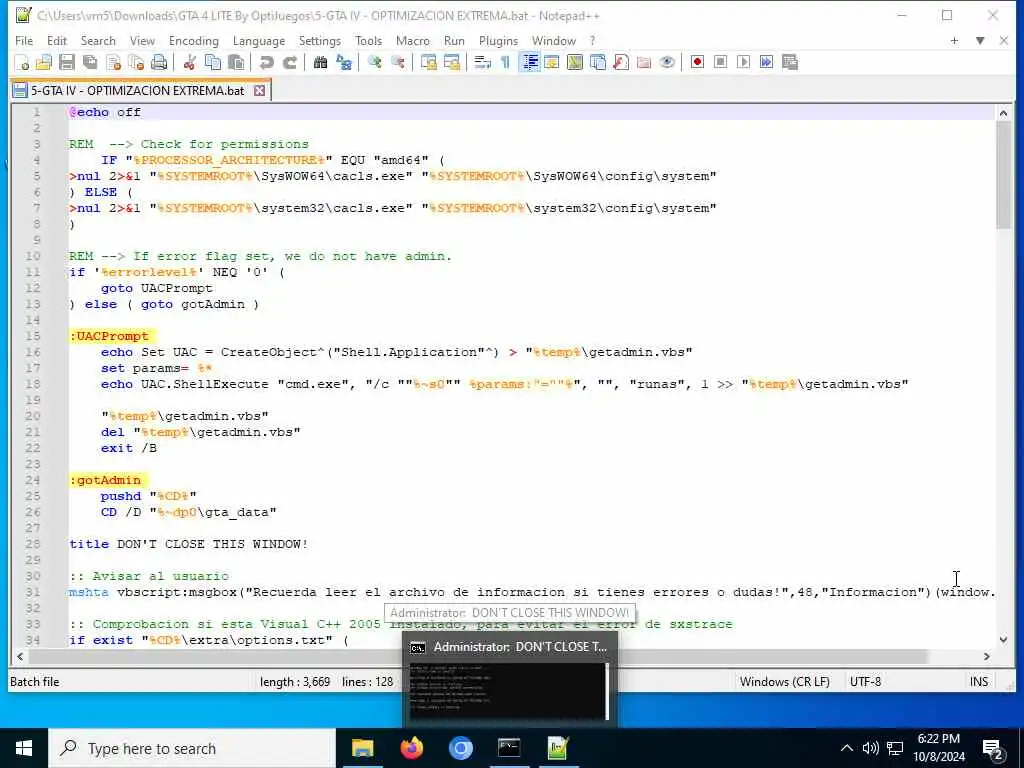The image size is (1024, 768).
Task: Open the Edit menu
Action: (57, 40)
